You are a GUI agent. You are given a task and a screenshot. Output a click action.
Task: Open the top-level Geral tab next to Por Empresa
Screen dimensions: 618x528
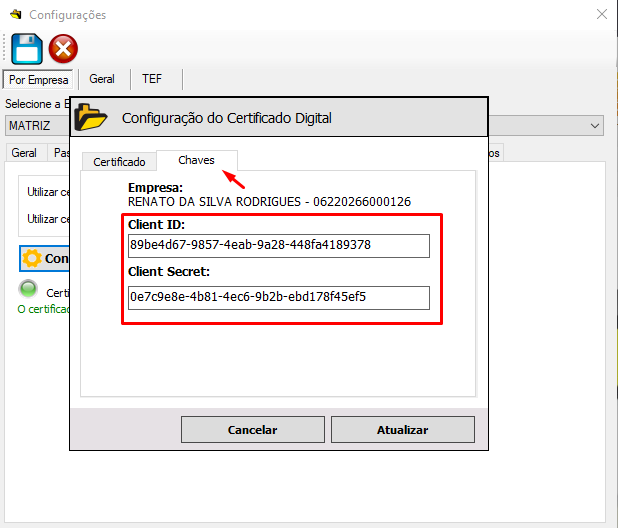(x=102, y=79)
